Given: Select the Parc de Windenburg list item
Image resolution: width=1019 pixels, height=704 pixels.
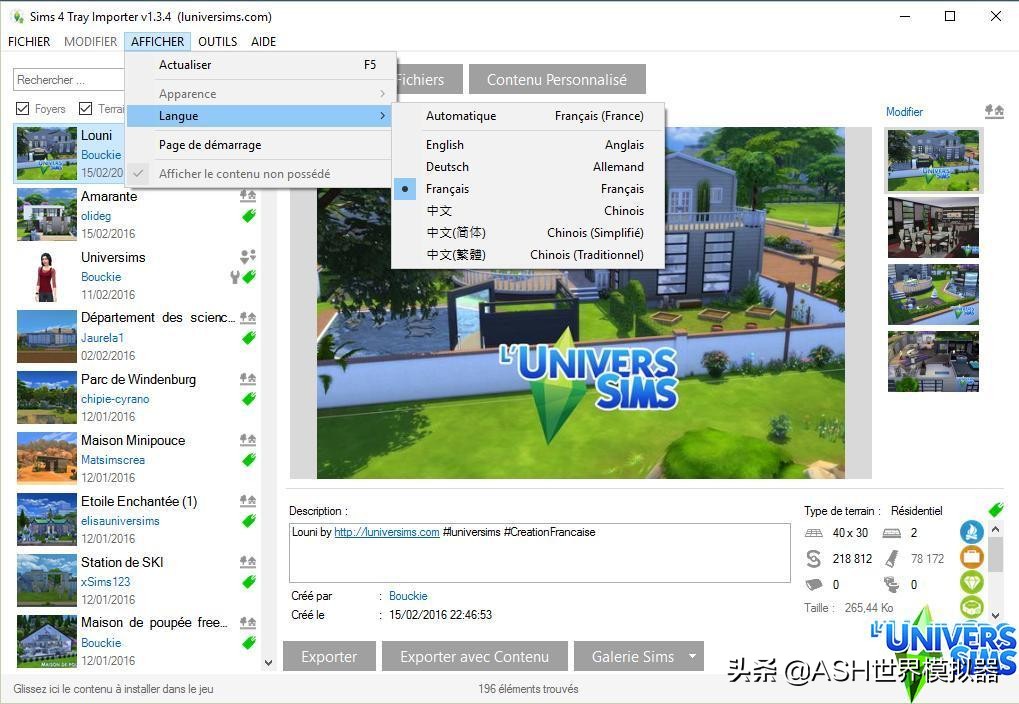Looking at the screenshot, I should pyautogui.click(x=136, y=397).
